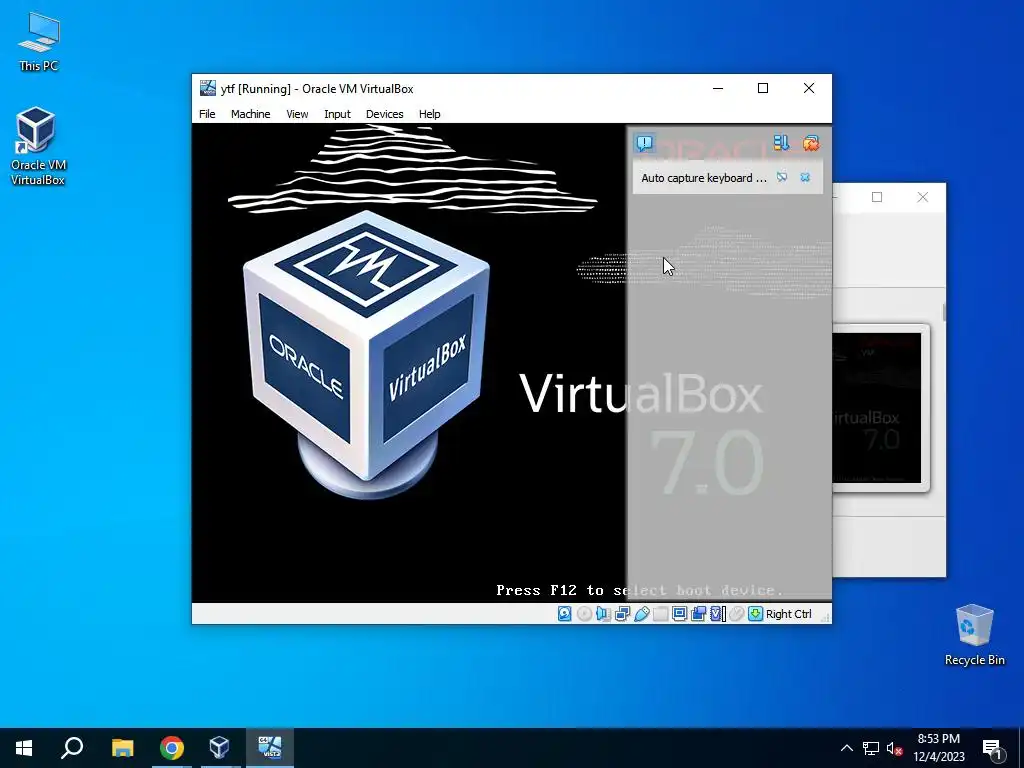Open the Input menu
Viewport: 1024px width, 768px height.
[337, 114]
